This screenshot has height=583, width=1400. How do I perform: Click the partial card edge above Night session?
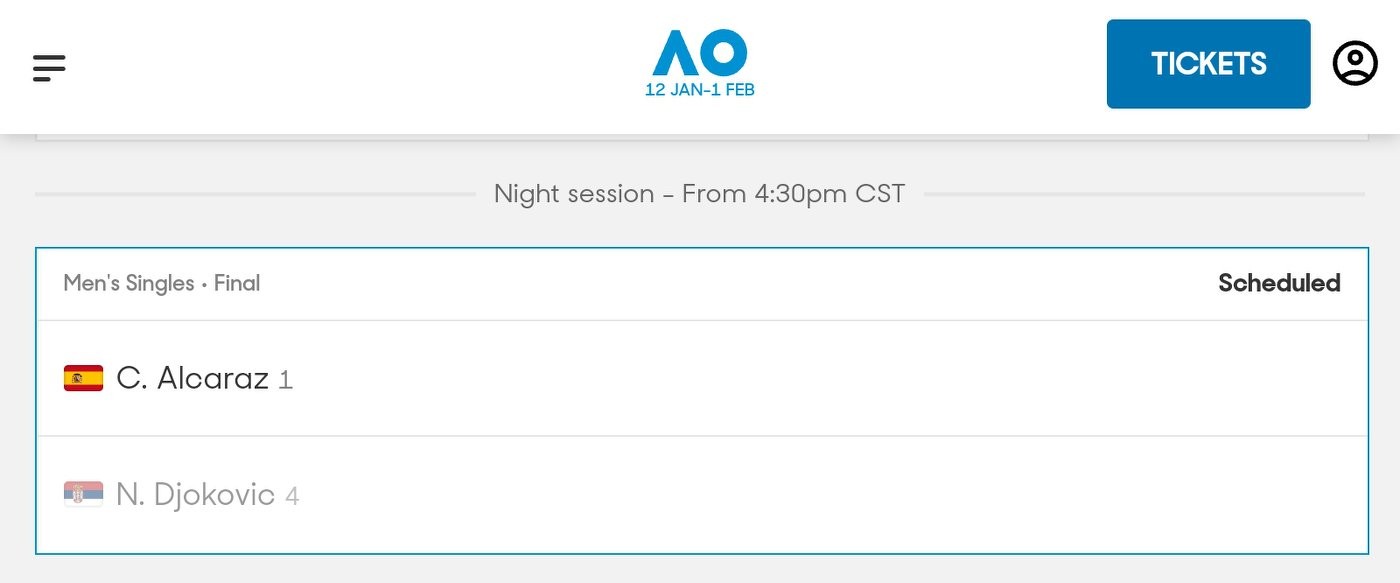click(x=700, y=139)
